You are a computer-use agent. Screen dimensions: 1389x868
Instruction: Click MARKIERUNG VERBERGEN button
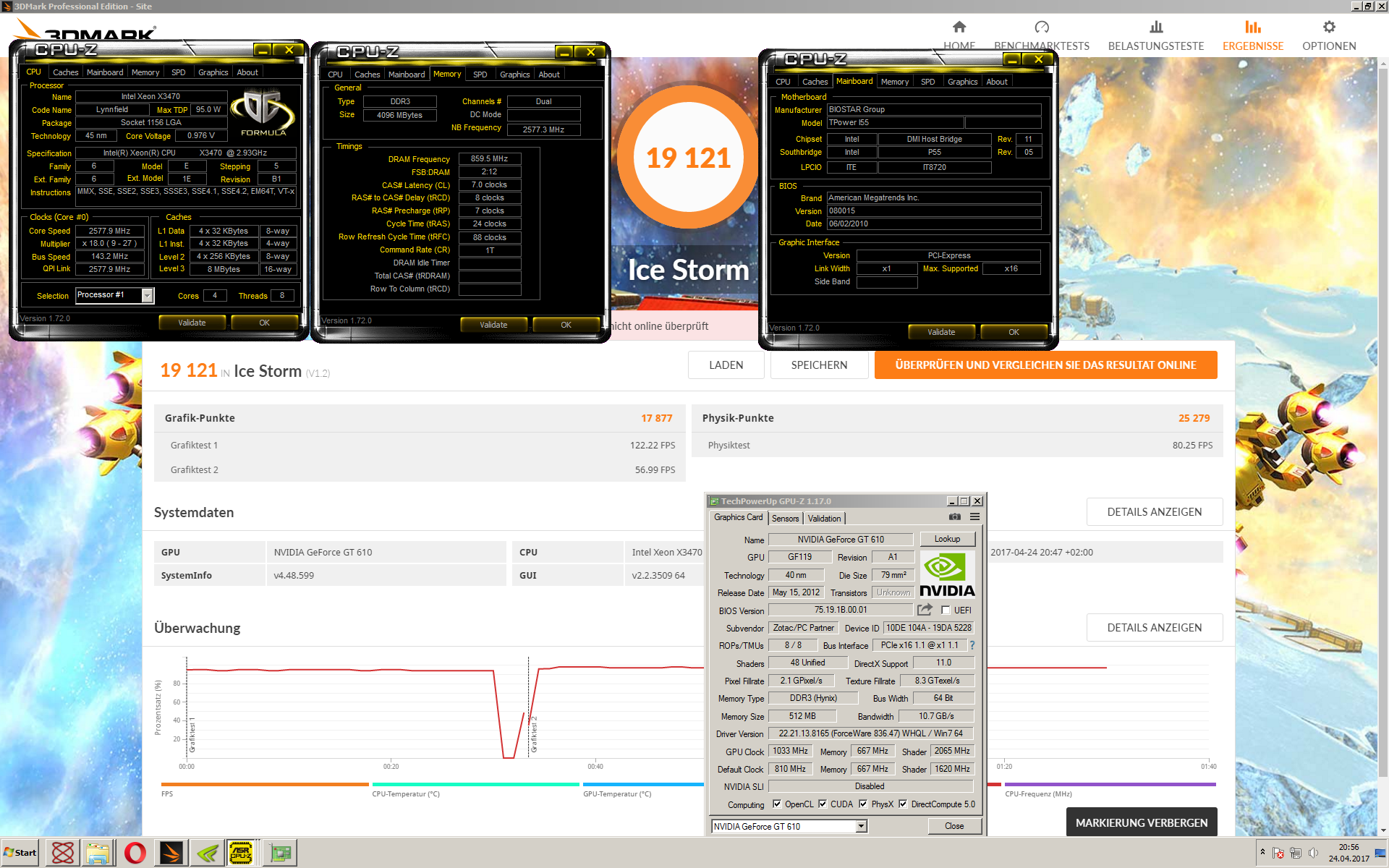[x=1141, y=822]
